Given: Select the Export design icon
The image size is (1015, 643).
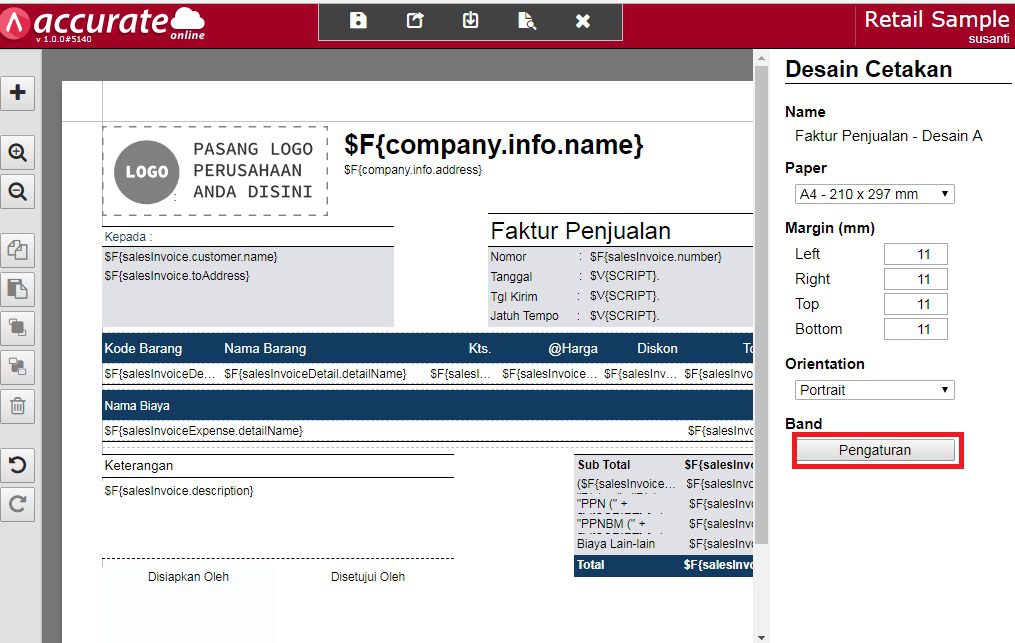Looking at the screenshot, I should coord(414,20).
